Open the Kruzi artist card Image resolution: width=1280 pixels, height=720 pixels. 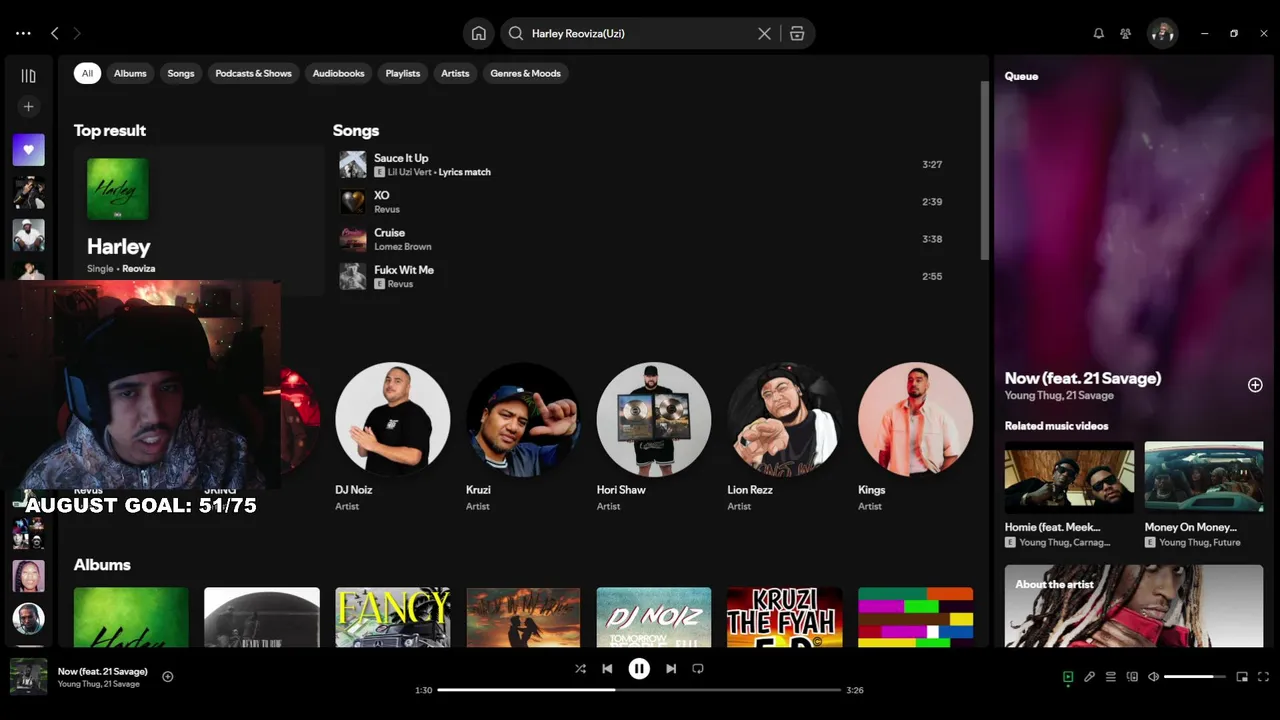click(523, 437)
